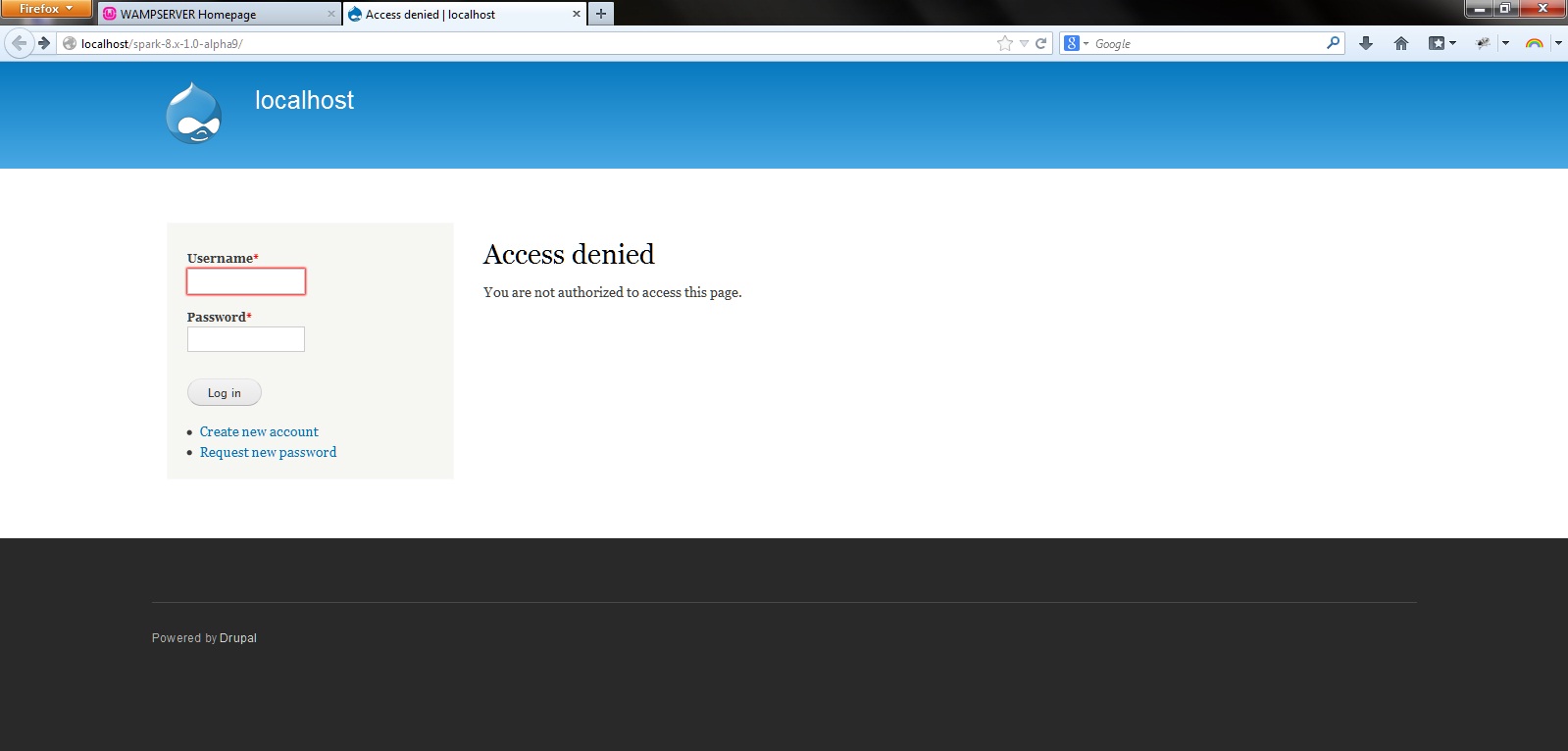Switch to Access denied | localhost tab

(465, 14)
